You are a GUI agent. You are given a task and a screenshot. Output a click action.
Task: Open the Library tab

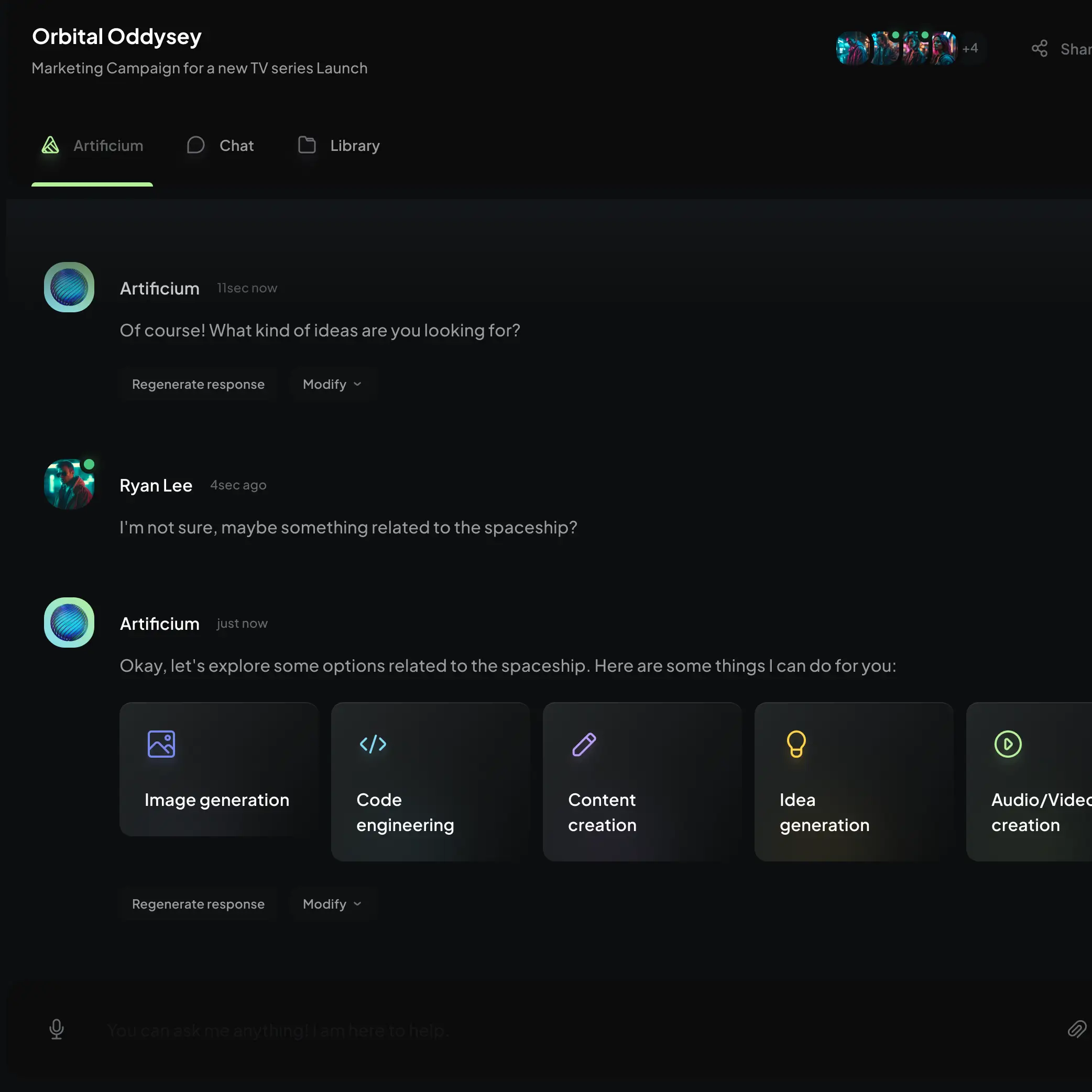coord(339,146)
